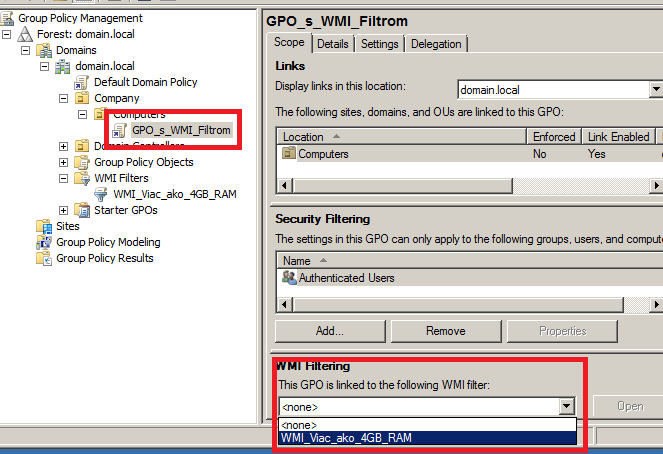Sort links by Link Enabled column header
This screenshot has height=454, width=663.
[618, 137]
